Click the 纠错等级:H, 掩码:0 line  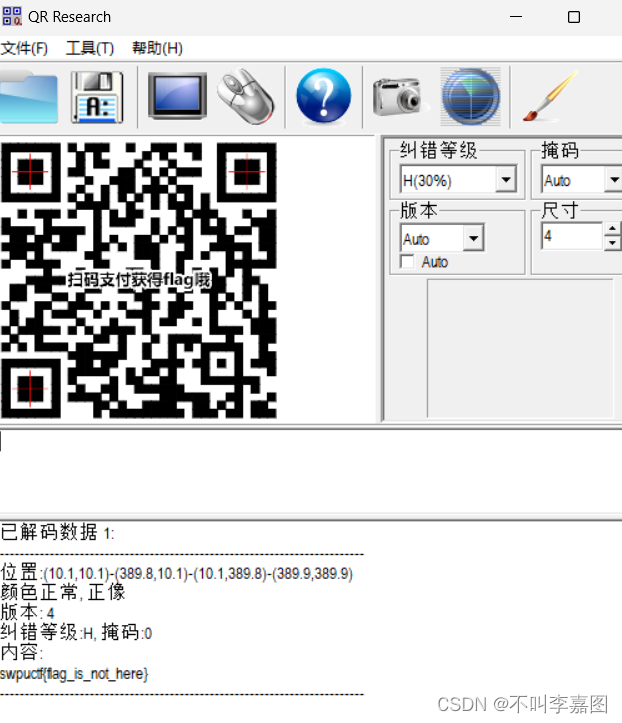click(x=76, y=633)
